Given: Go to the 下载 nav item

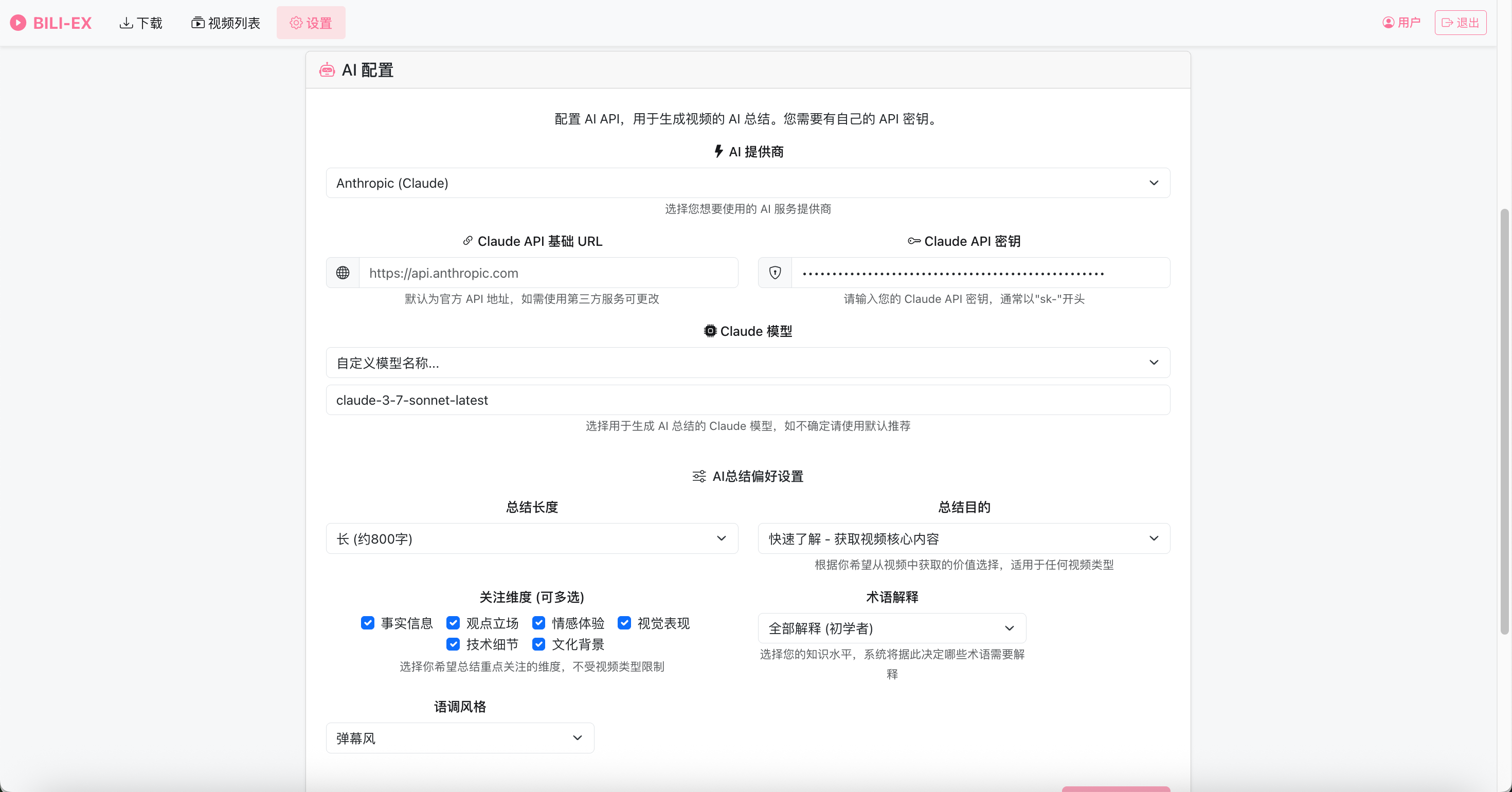Looking at the screenshot, I should 141,23.
